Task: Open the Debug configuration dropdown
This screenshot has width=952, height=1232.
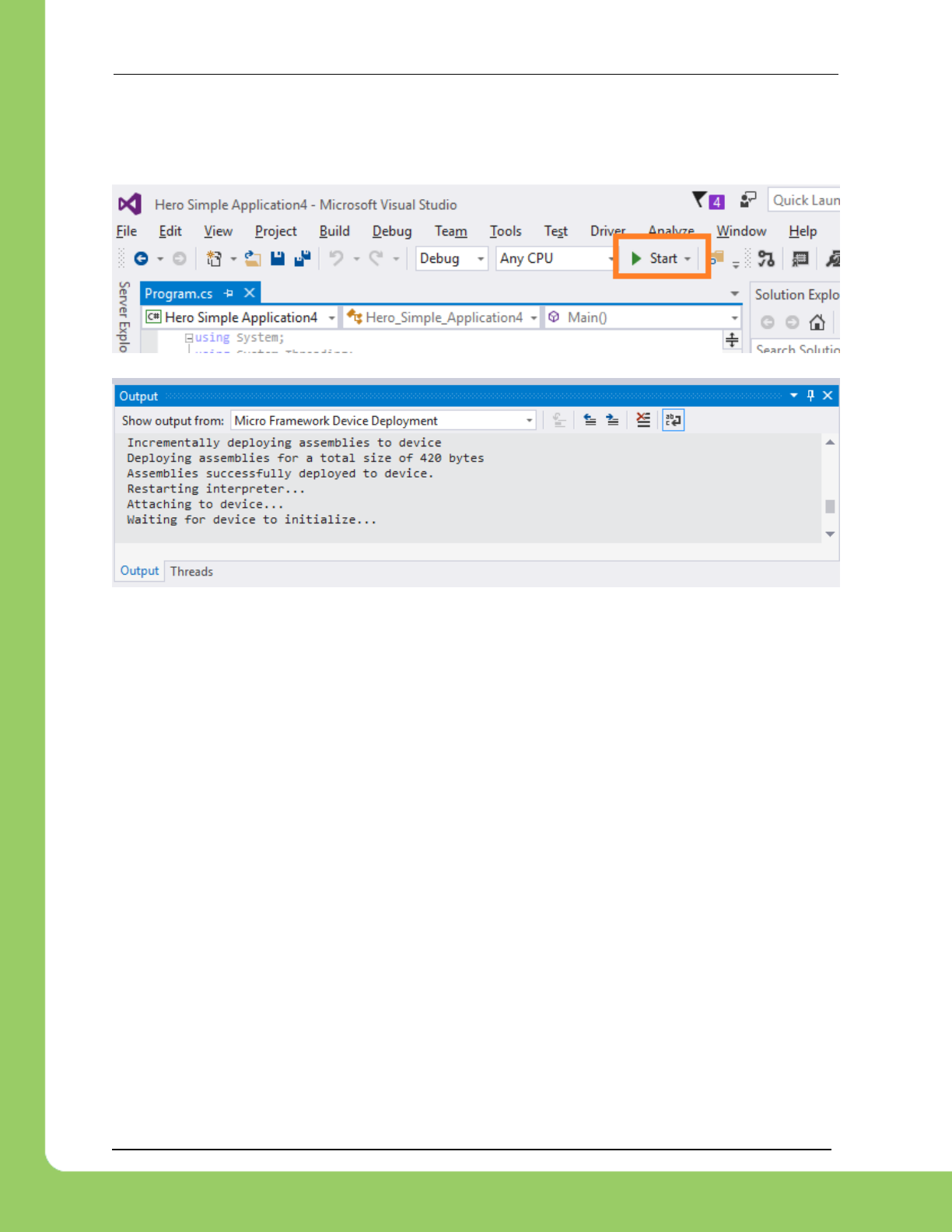Action: [481, 258]
